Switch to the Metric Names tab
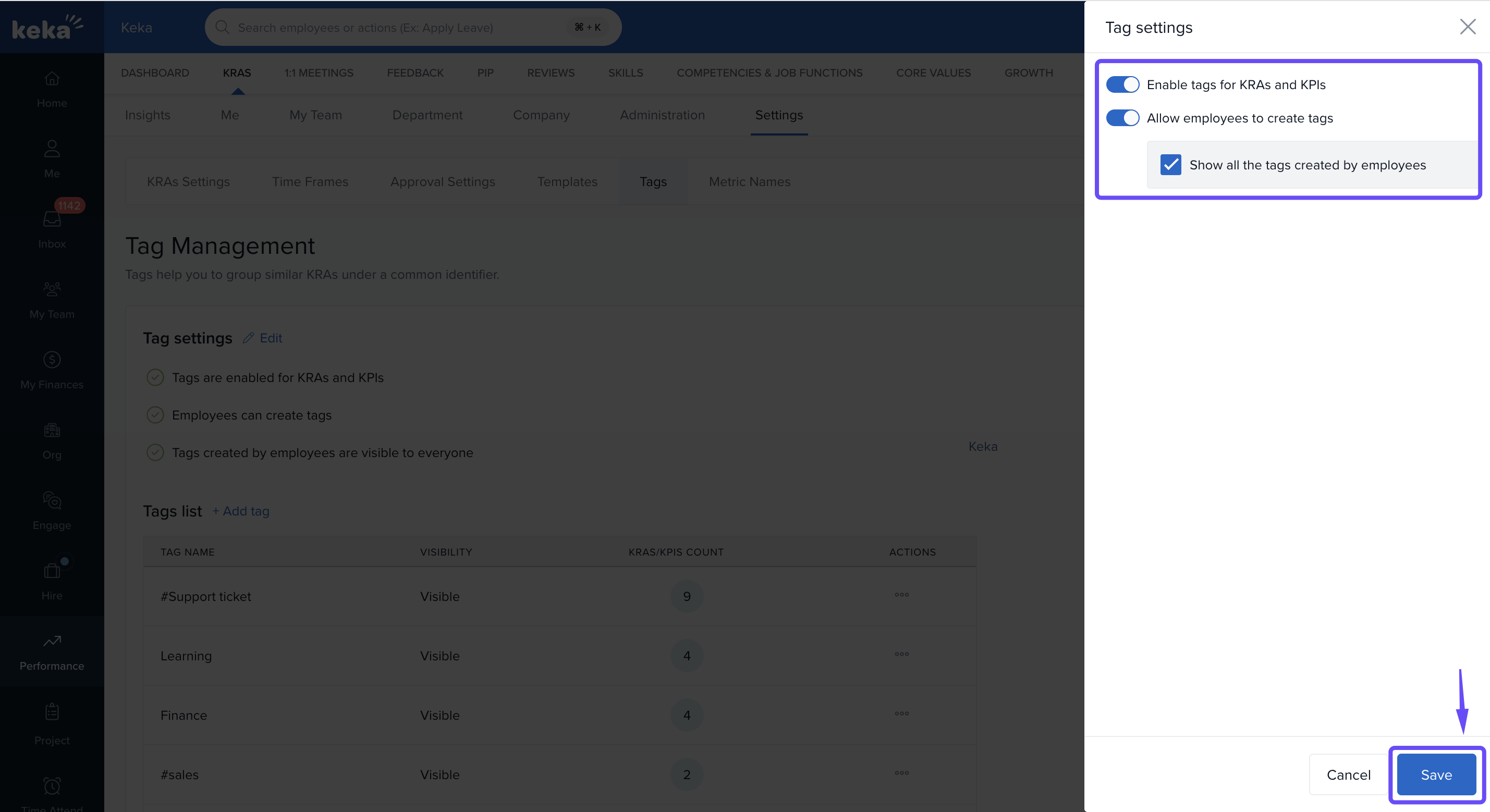Screen dimensions: 1490x812 (x=749, y=181)
